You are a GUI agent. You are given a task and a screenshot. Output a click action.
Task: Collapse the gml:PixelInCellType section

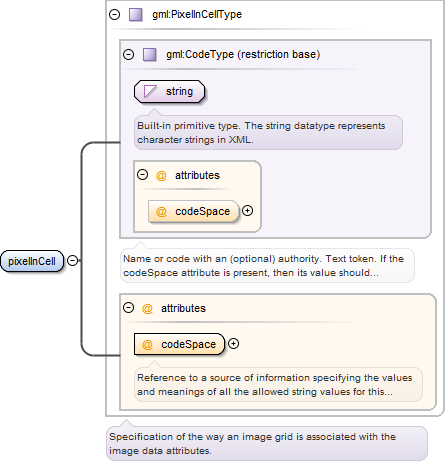(115, 14)
